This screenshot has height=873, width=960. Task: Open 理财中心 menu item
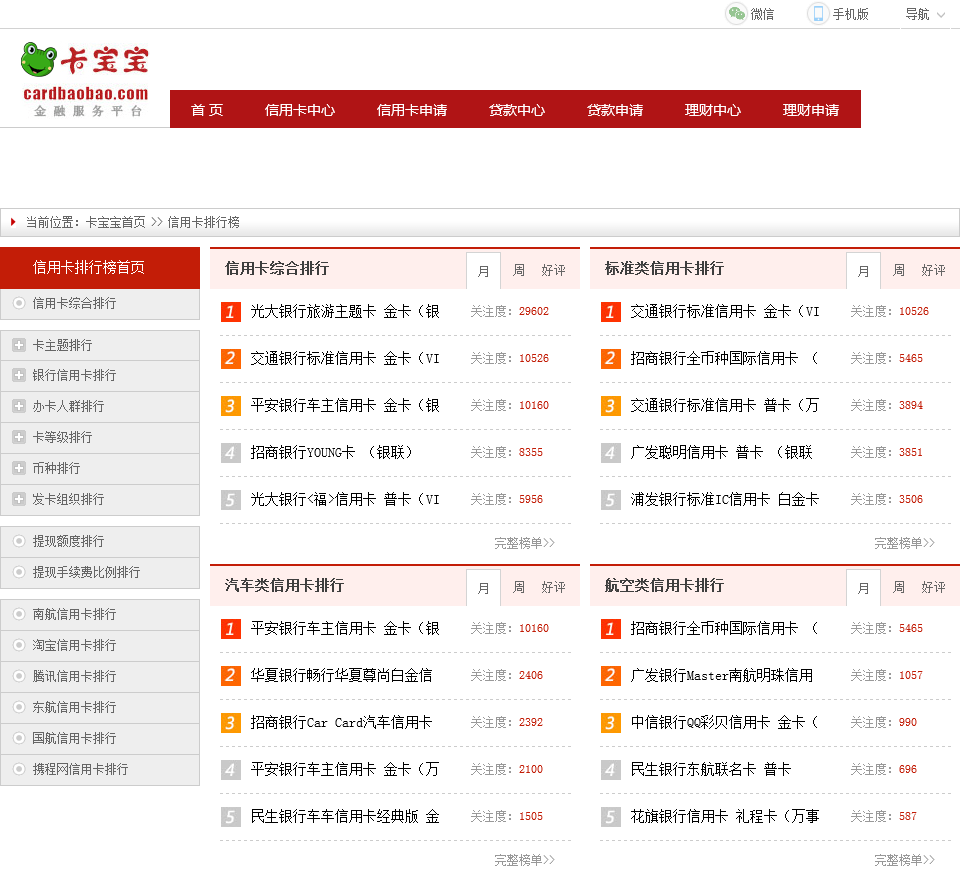point(713,110)
